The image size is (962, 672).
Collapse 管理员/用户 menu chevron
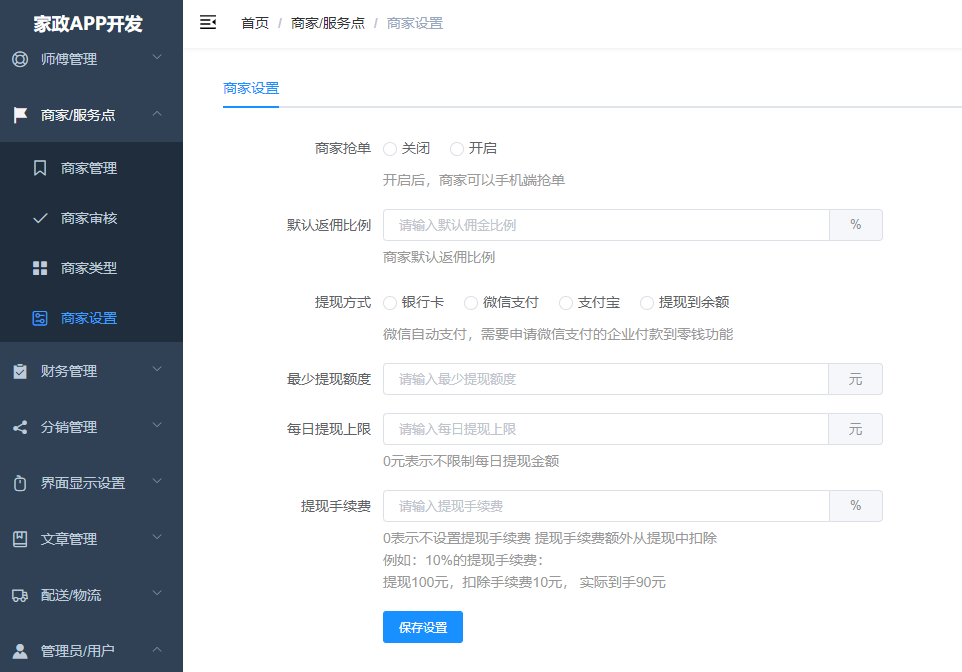coord(157,649)
